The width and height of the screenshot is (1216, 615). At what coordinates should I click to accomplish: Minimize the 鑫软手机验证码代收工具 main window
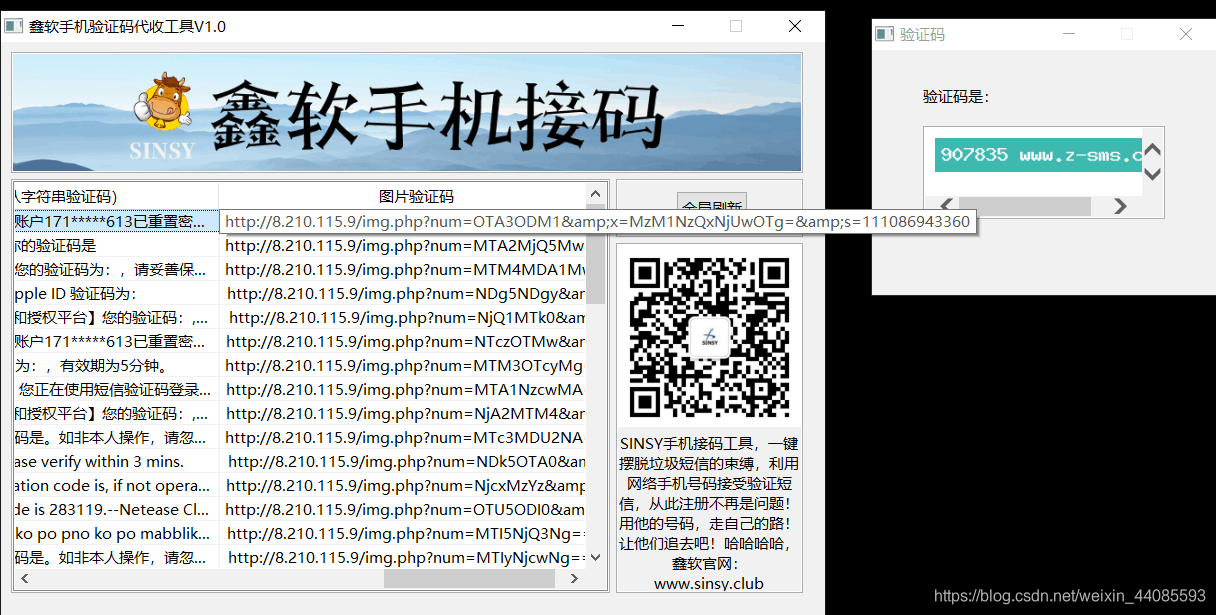(676, 26)
